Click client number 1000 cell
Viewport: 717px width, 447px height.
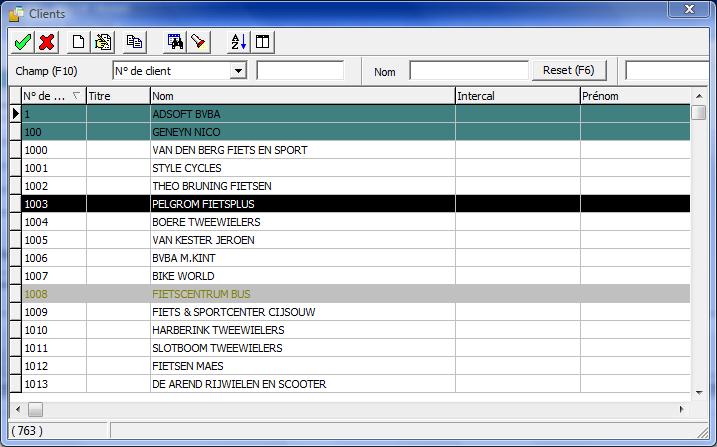[54, 150]
